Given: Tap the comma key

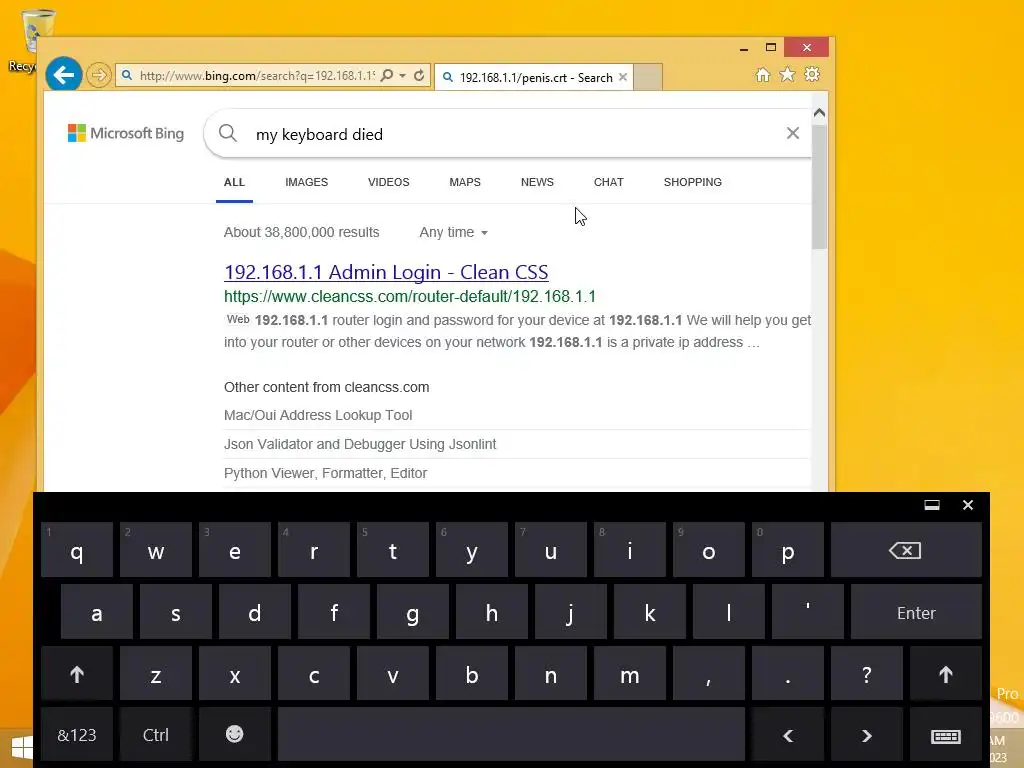Looking at the screenshot, I should point(709,674).
